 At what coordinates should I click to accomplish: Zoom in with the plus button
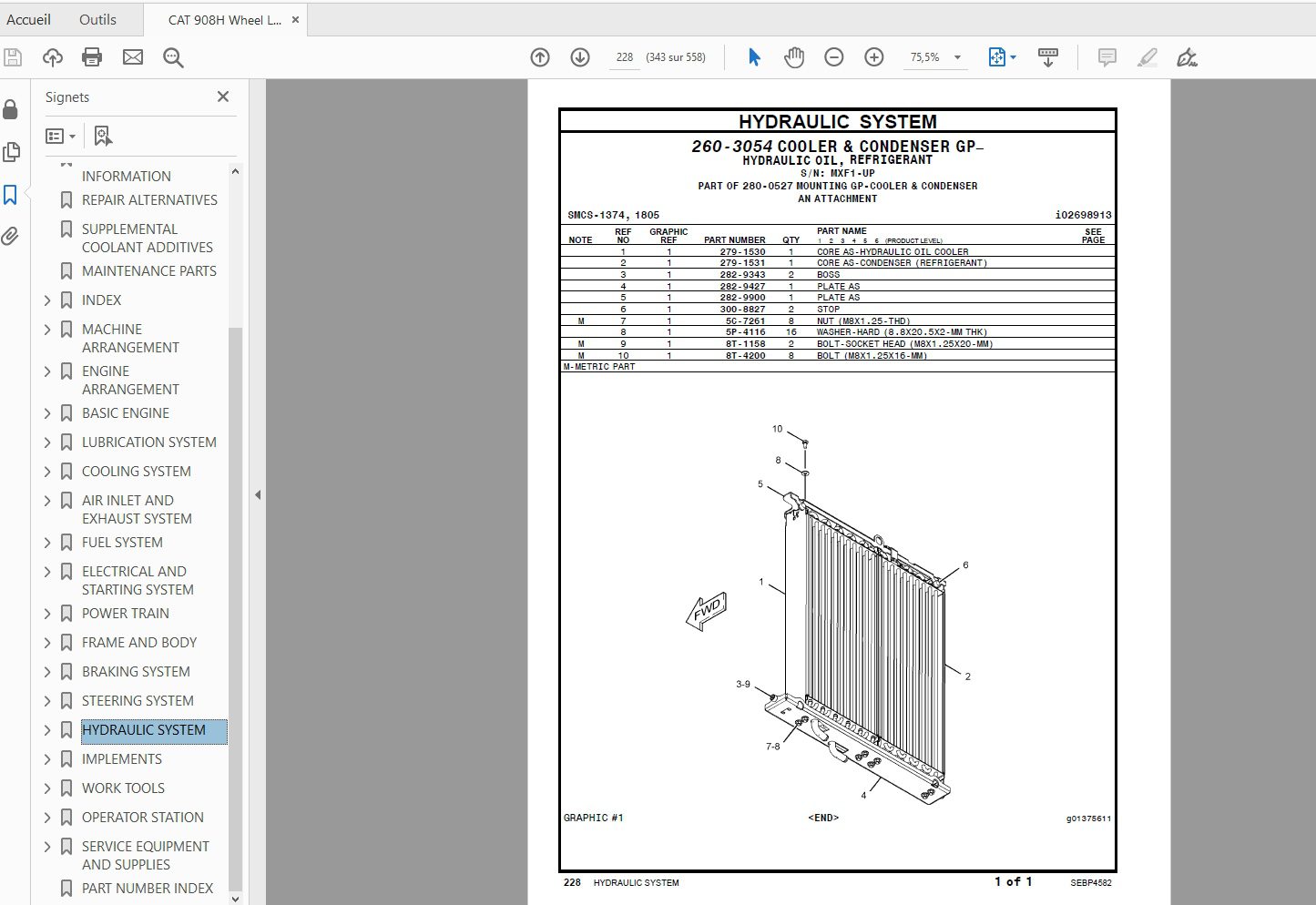[x=874, y=57]
